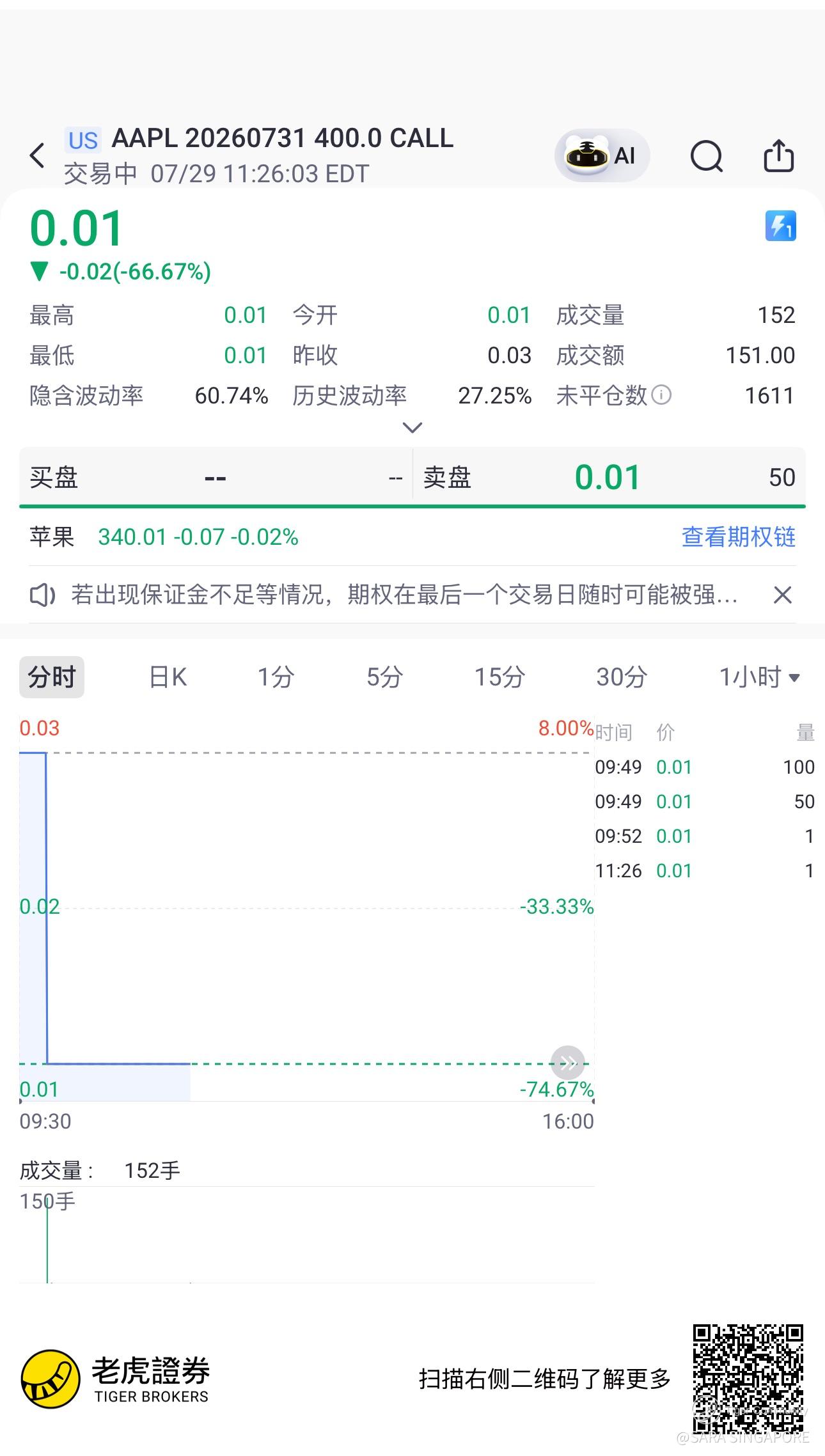This screenshot has width=825, height=1456.
Task: Open the 查看期权链 link
Action: pyautogui.click(x=739, y=536)
